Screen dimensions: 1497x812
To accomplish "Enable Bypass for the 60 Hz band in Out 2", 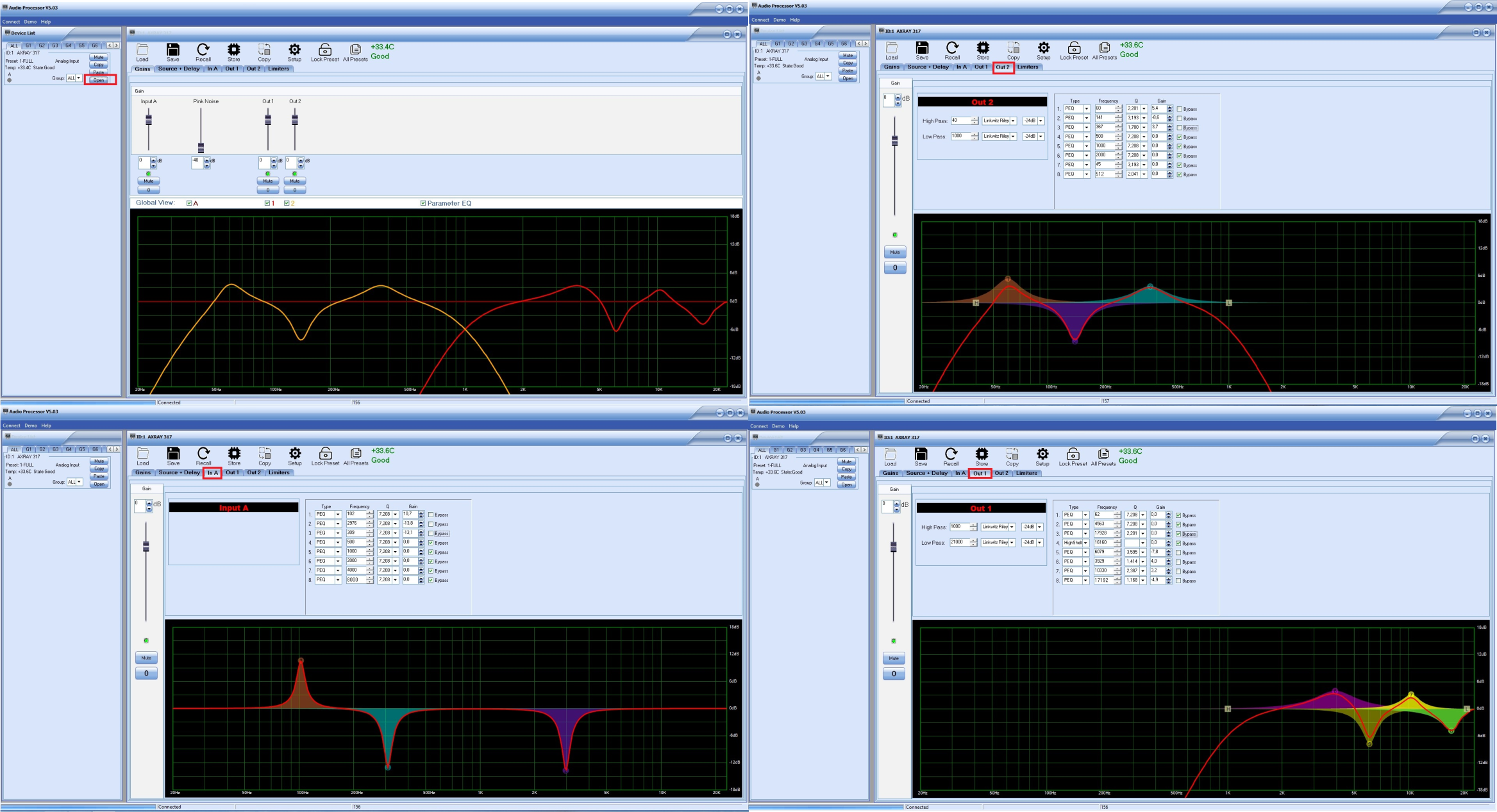I will pos(1180,109).
